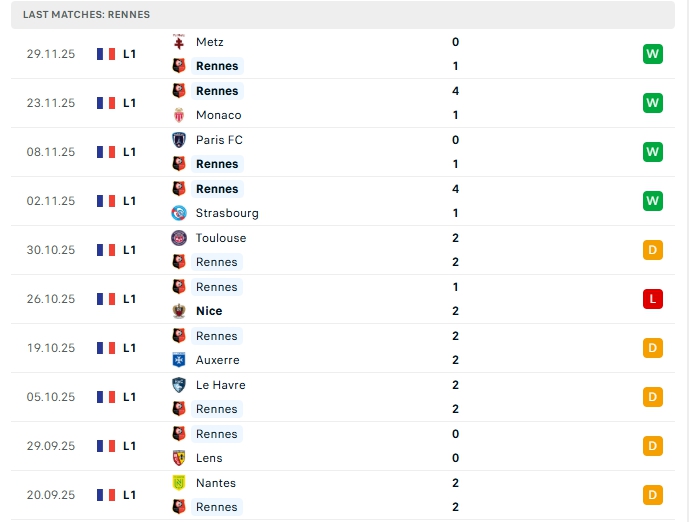This screenshot has height=522, width=689.
Task: Click the Auxerre club crest icon
Action: (179, 360)
